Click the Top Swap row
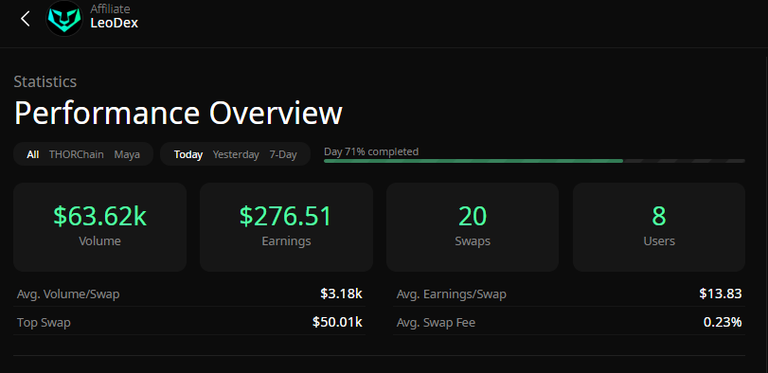768x373 pixels. click(190, 323)
